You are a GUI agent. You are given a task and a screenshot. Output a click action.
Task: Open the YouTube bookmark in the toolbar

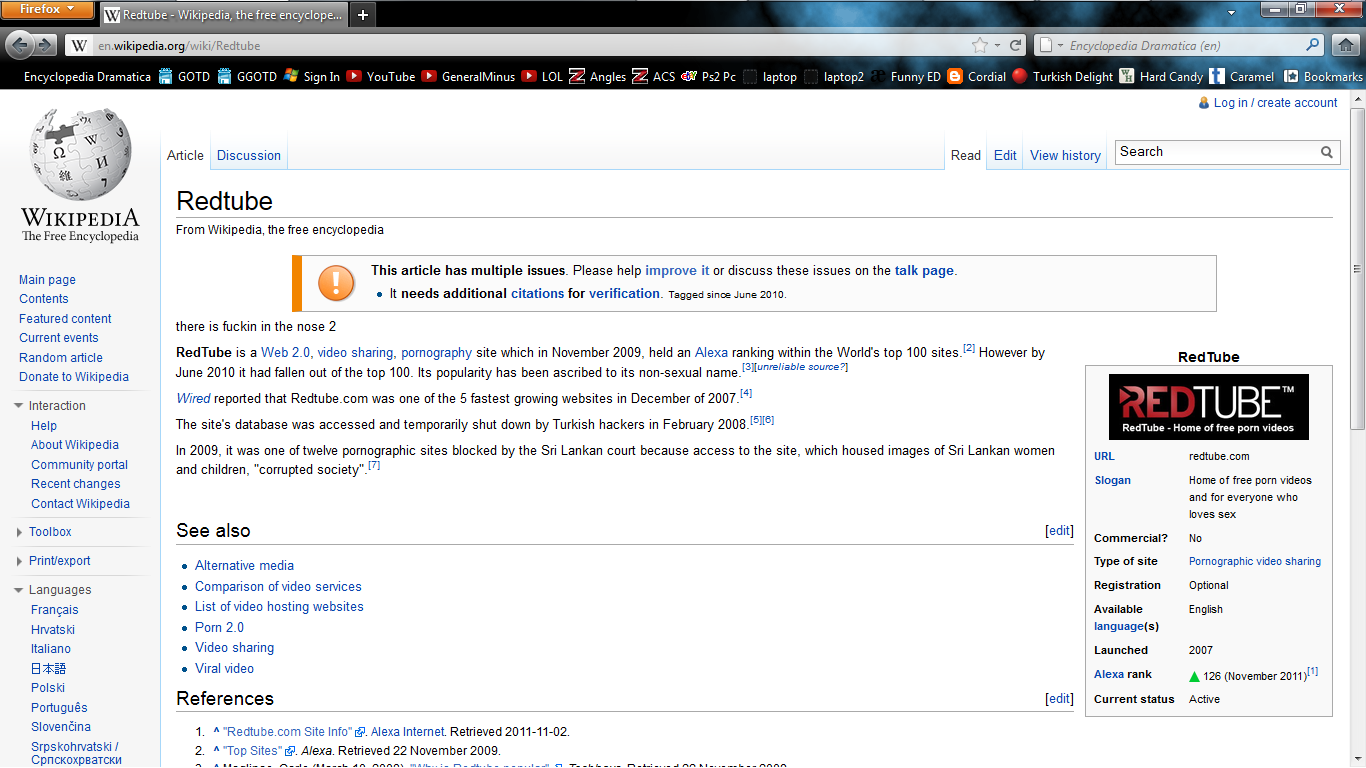[x=380, y=76]
